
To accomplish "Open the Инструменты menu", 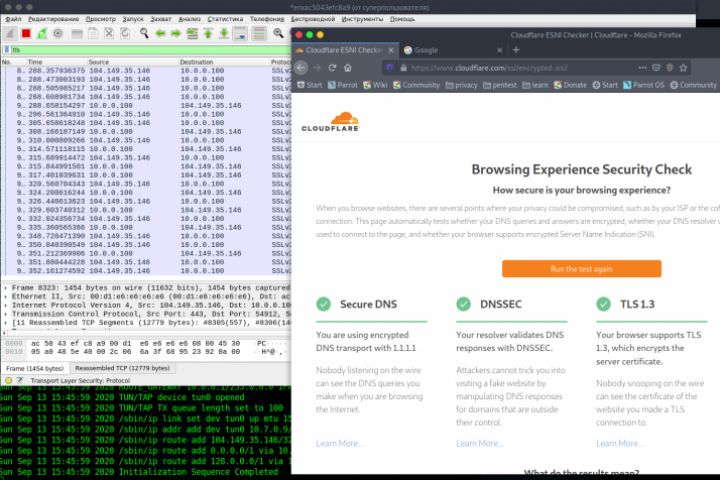I will pyautogui.click(x=362, y=19).
